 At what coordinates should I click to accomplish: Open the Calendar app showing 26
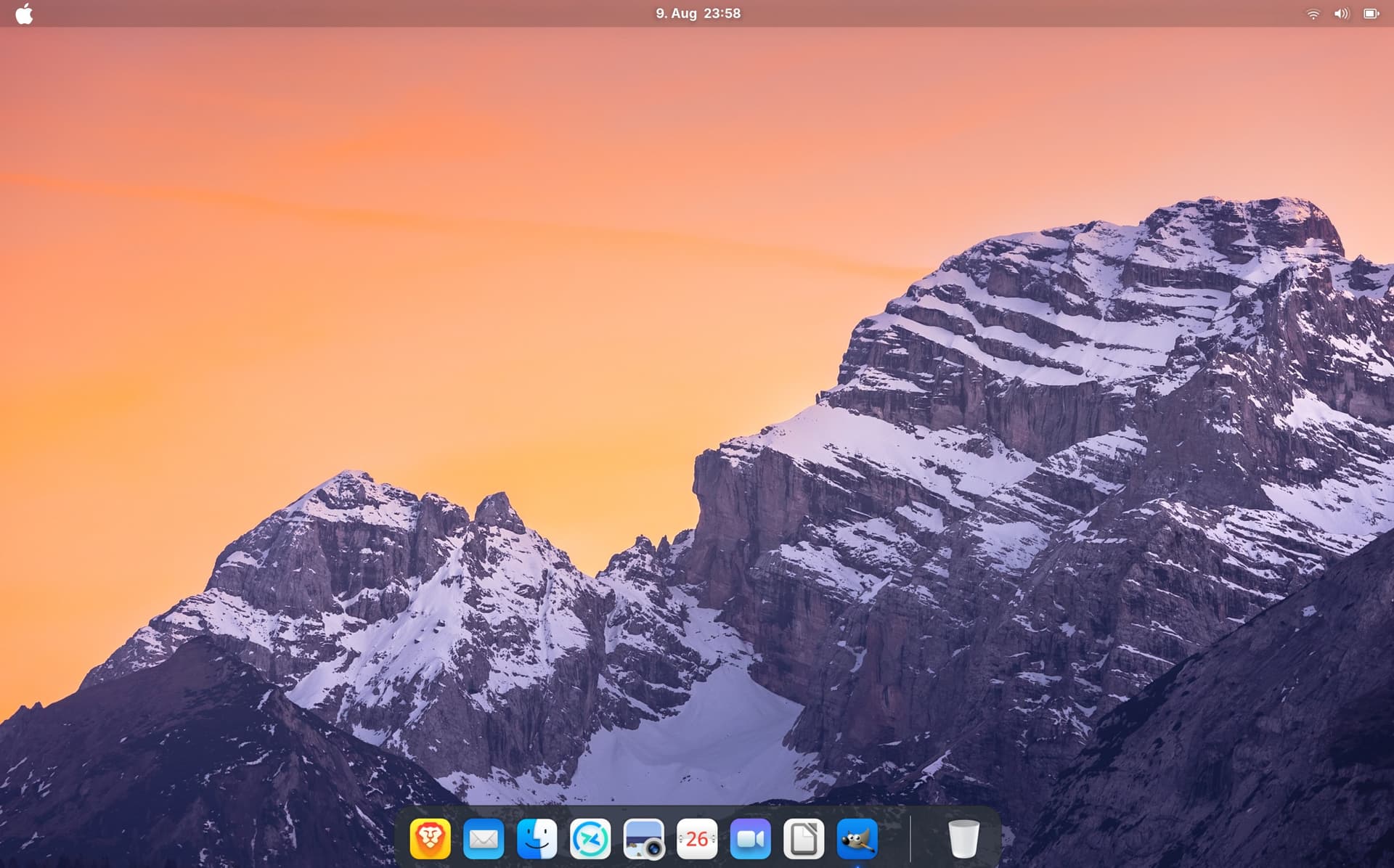click(697, 839)
